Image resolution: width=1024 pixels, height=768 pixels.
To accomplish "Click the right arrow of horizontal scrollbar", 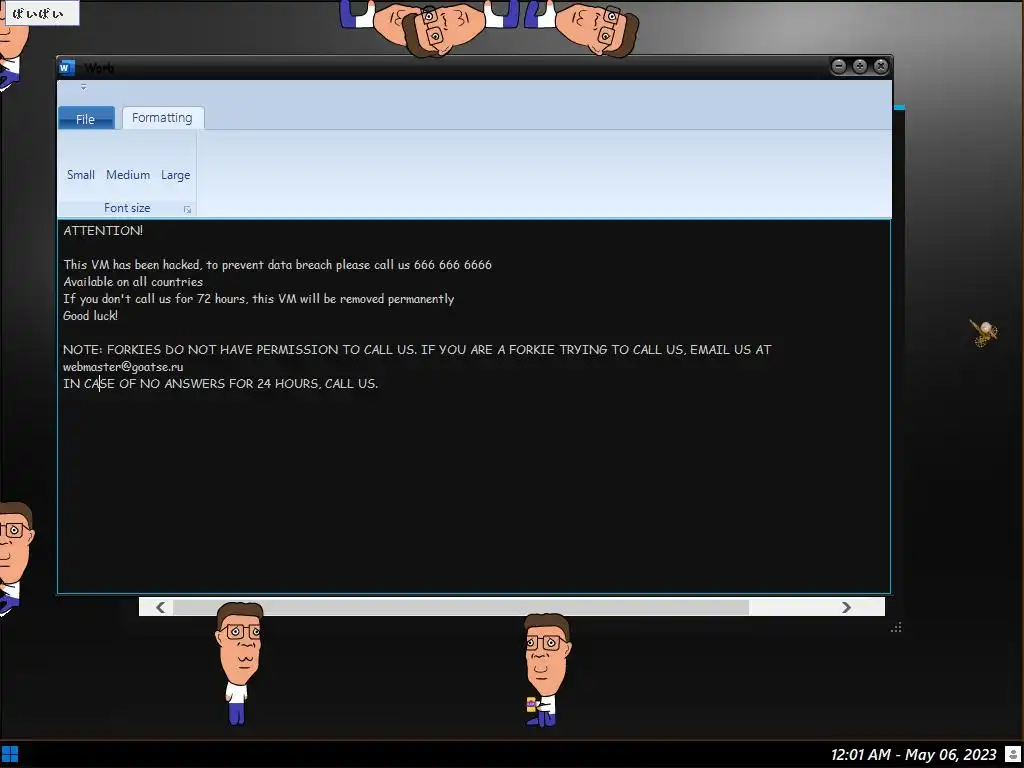I will (x=846, y=607).
